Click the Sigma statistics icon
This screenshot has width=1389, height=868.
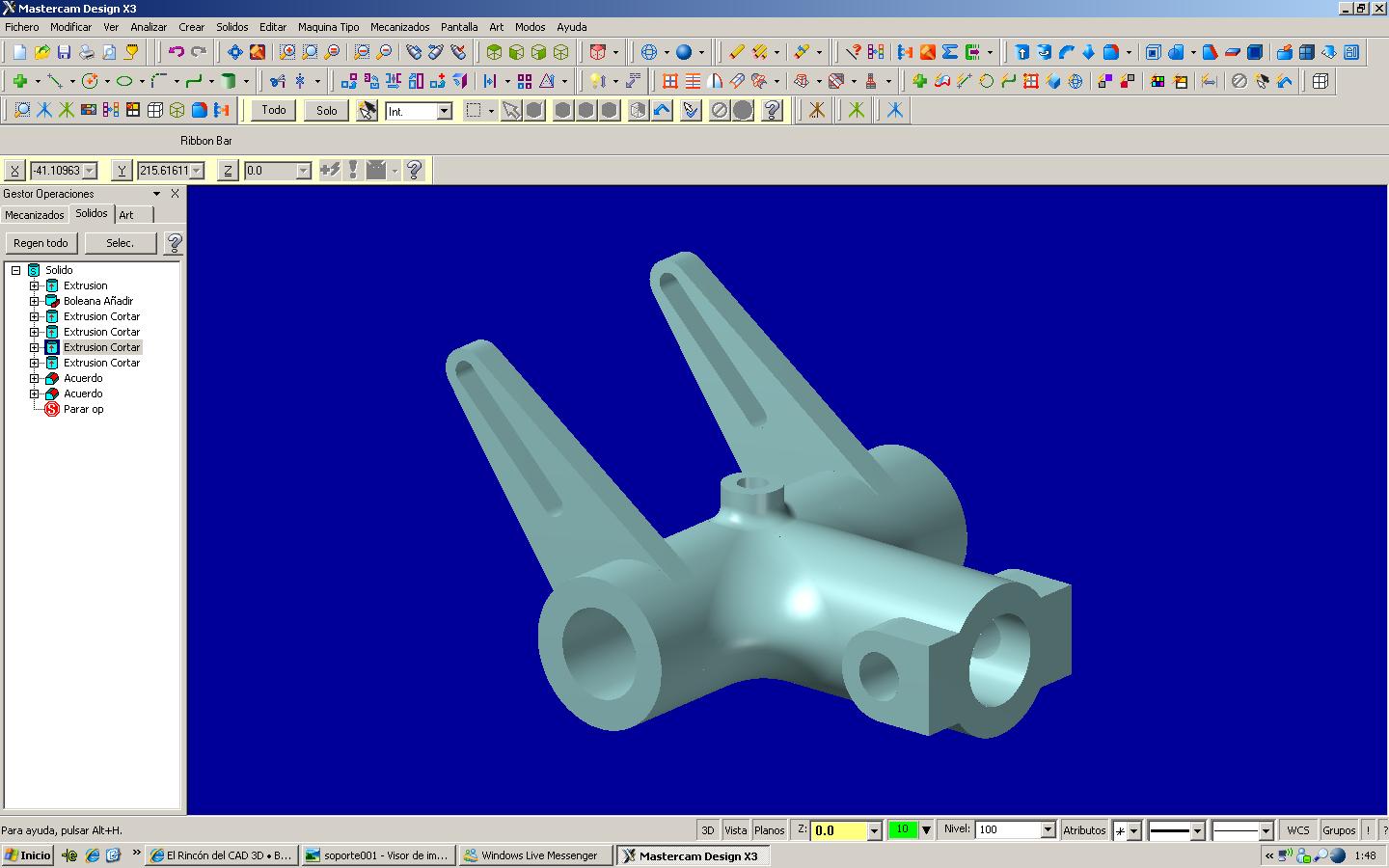click(x=950, y=52)
